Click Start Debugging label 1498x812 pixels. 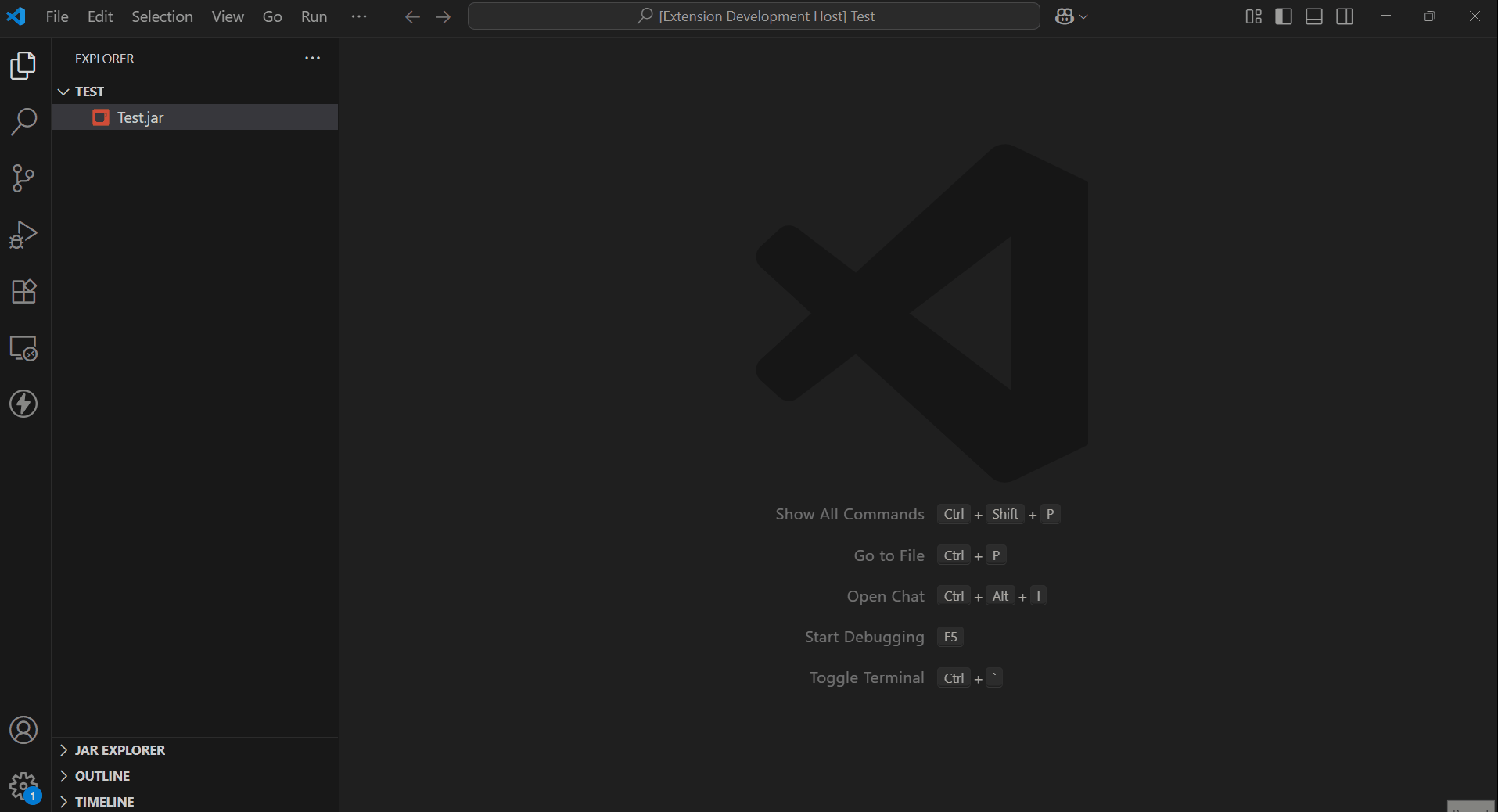(864, 637)
